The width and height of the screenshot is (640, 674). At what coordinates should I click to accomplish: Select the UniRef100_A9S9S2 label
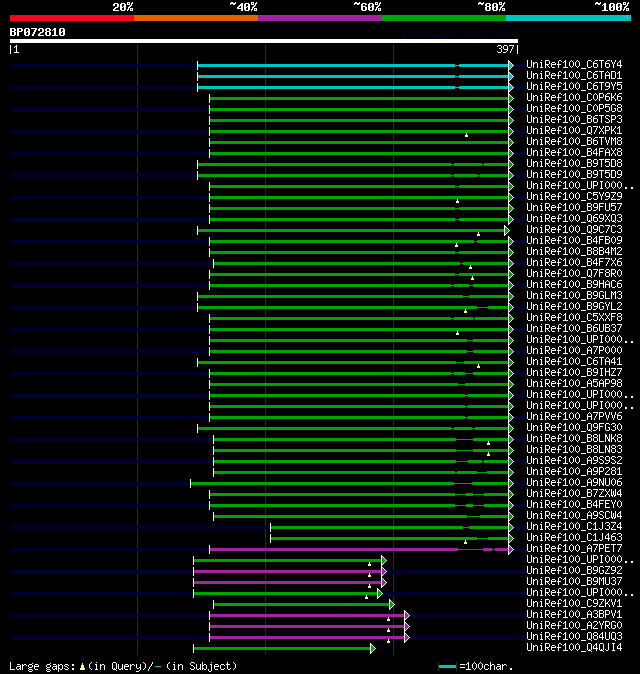574,460
